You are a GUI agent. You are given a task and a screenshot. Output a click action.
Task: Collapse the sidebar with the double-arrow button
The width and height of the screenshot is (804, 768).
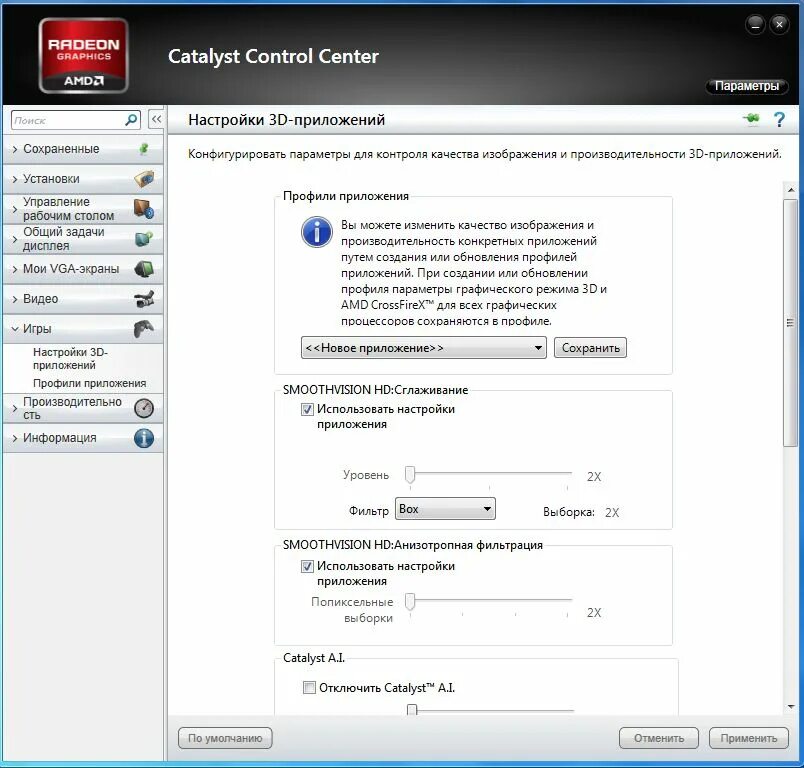(156, 119)
